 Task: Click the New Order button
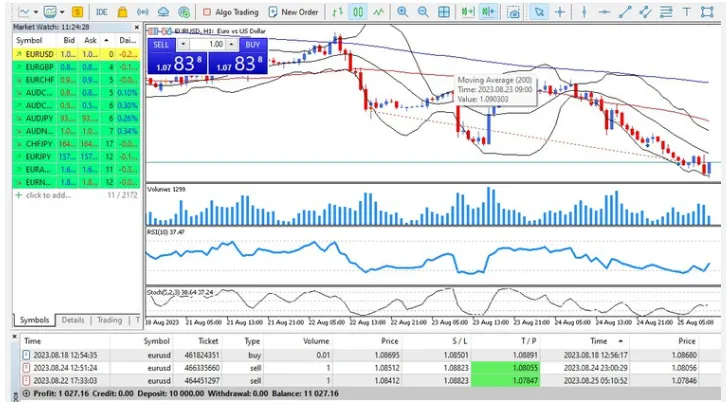[x=294, y=12]
